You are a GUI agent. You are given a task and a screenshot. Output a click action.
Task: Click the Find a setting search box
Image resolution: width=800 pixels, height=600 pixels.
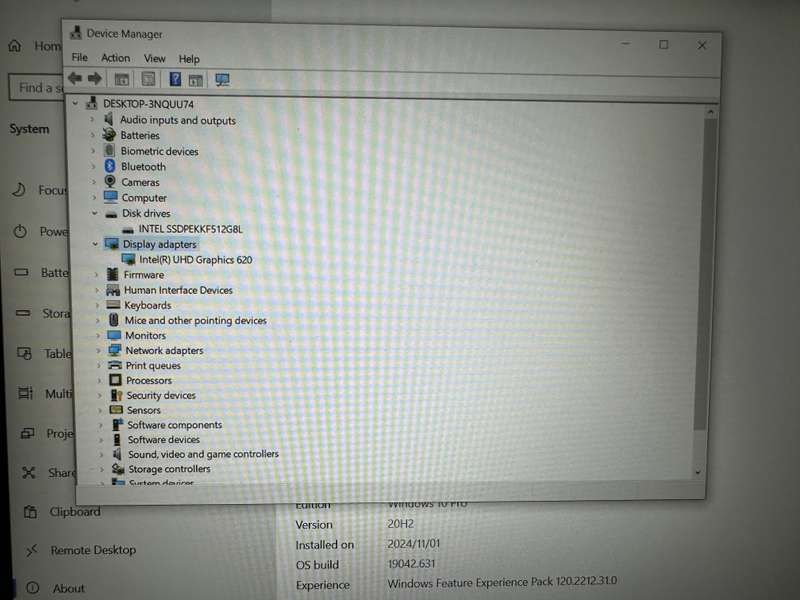(x=36, y=88)
